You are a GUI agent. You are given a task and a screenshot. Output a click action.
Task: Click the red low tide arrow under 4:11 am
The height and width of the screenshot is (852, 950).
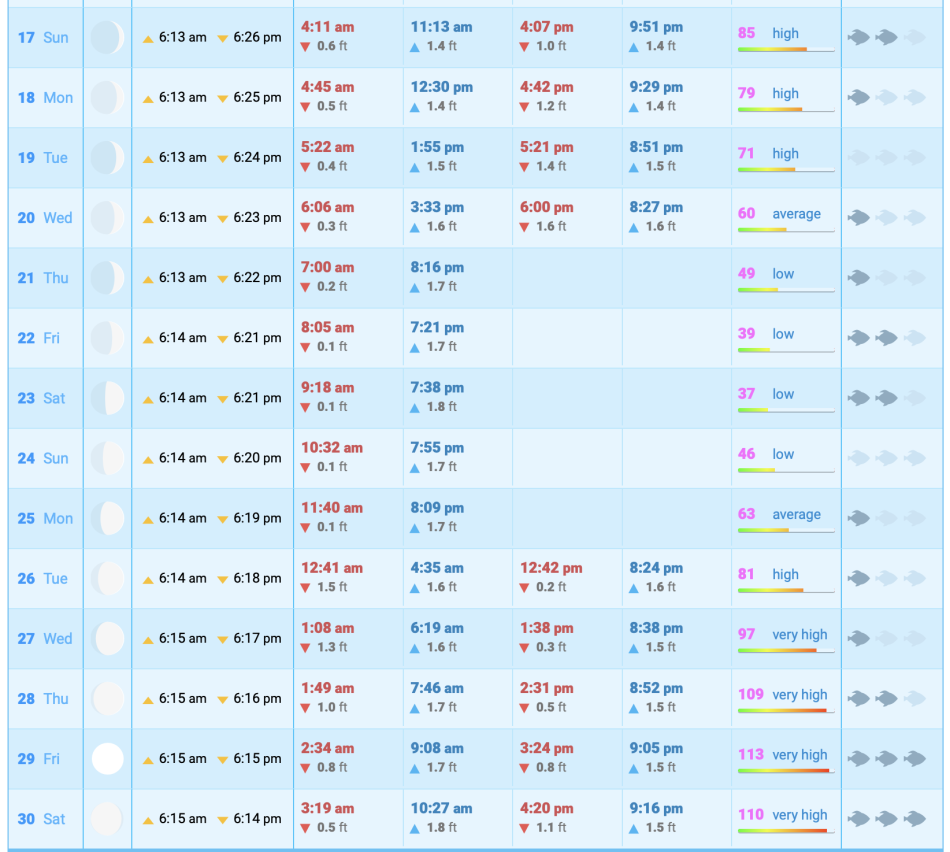pyautogui.click(x=306, y=47)
